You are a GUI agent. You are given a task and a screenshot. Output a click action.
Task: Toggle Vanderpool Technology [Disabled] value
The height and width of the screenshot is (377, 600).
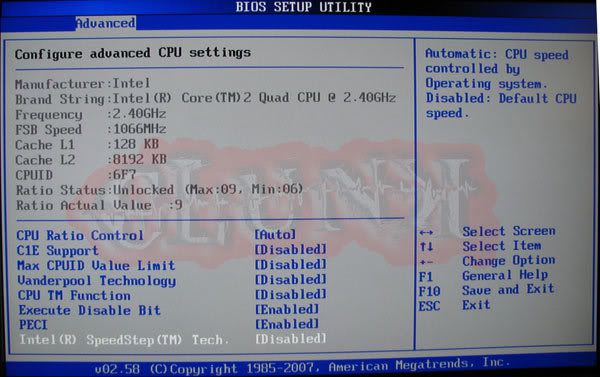290,279
